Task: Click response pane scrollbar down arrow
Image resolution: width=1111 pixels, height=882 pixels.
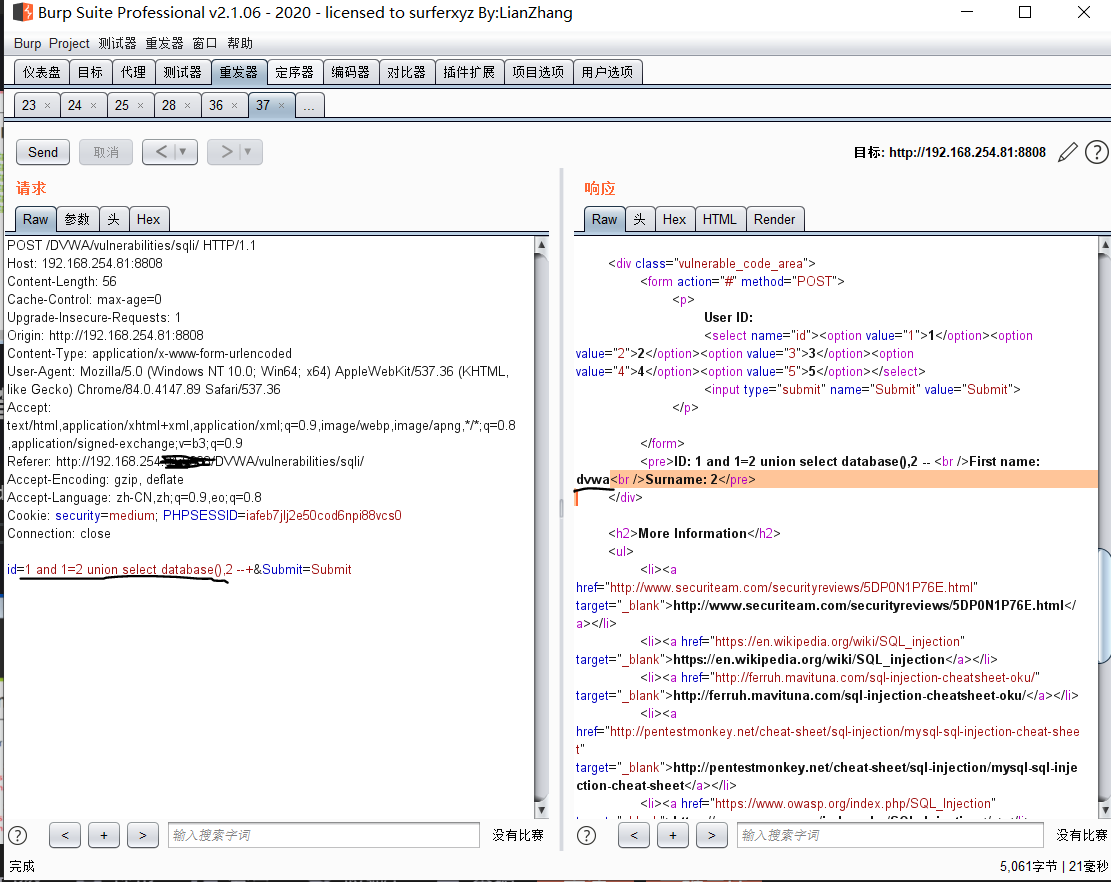Action: [x=1105, y=810]
